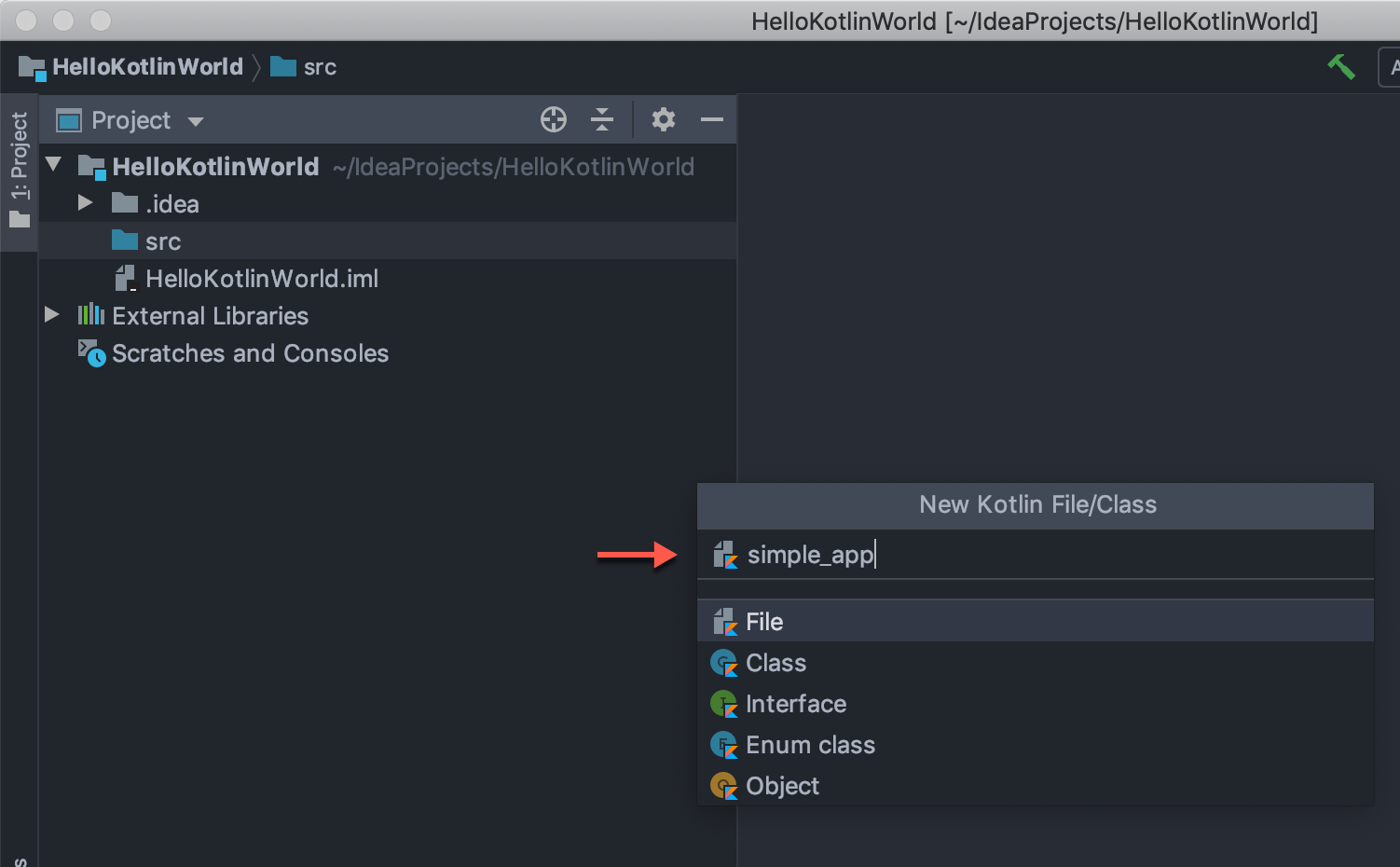Click the wrench icon in the toolbar
This screenshot has width=1400, height=867.
(x=1341, y=66)
